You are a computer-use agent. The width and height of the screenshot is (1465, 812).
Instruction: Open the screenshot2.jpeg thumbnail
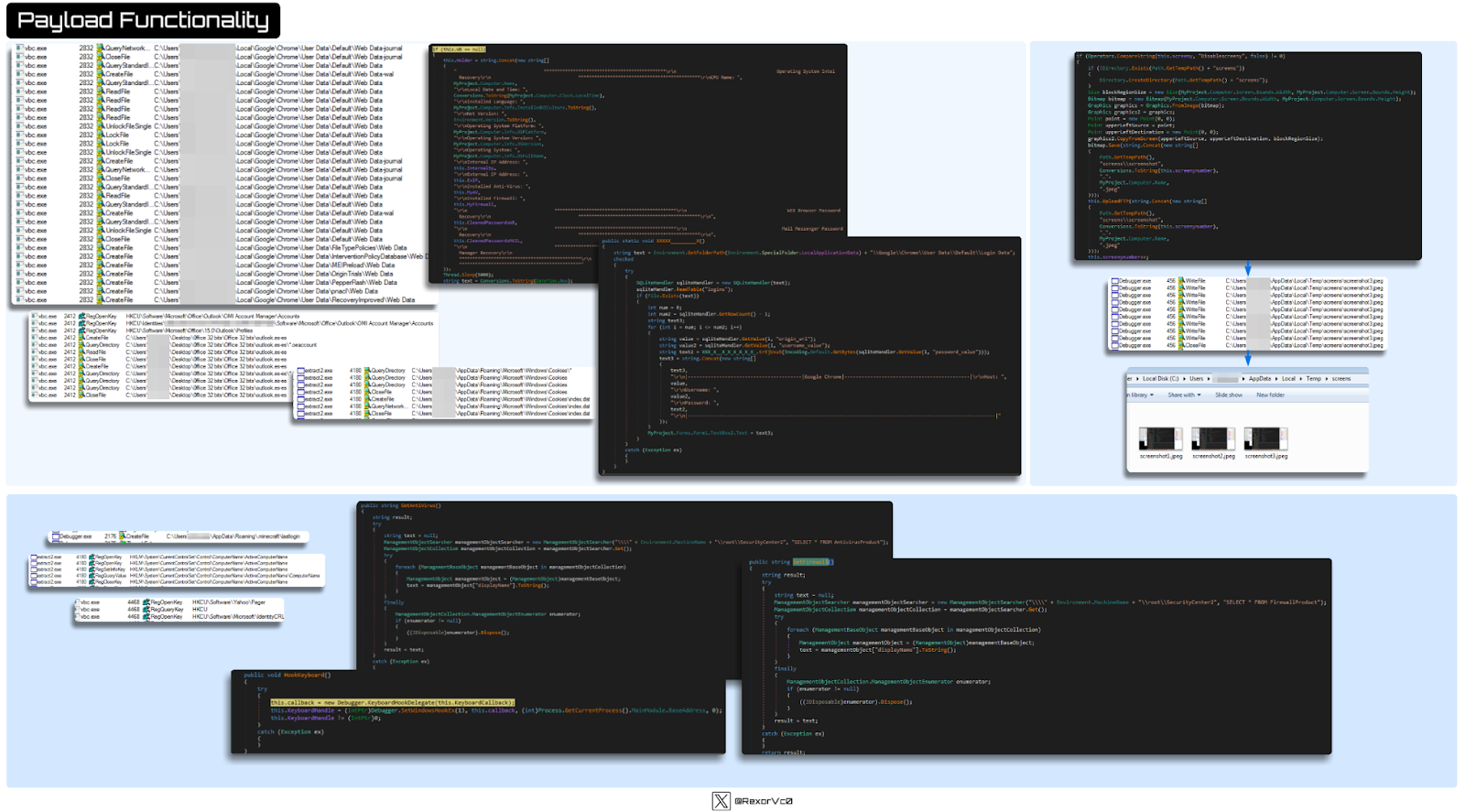pyautogui.click(x=1213, y=438)
